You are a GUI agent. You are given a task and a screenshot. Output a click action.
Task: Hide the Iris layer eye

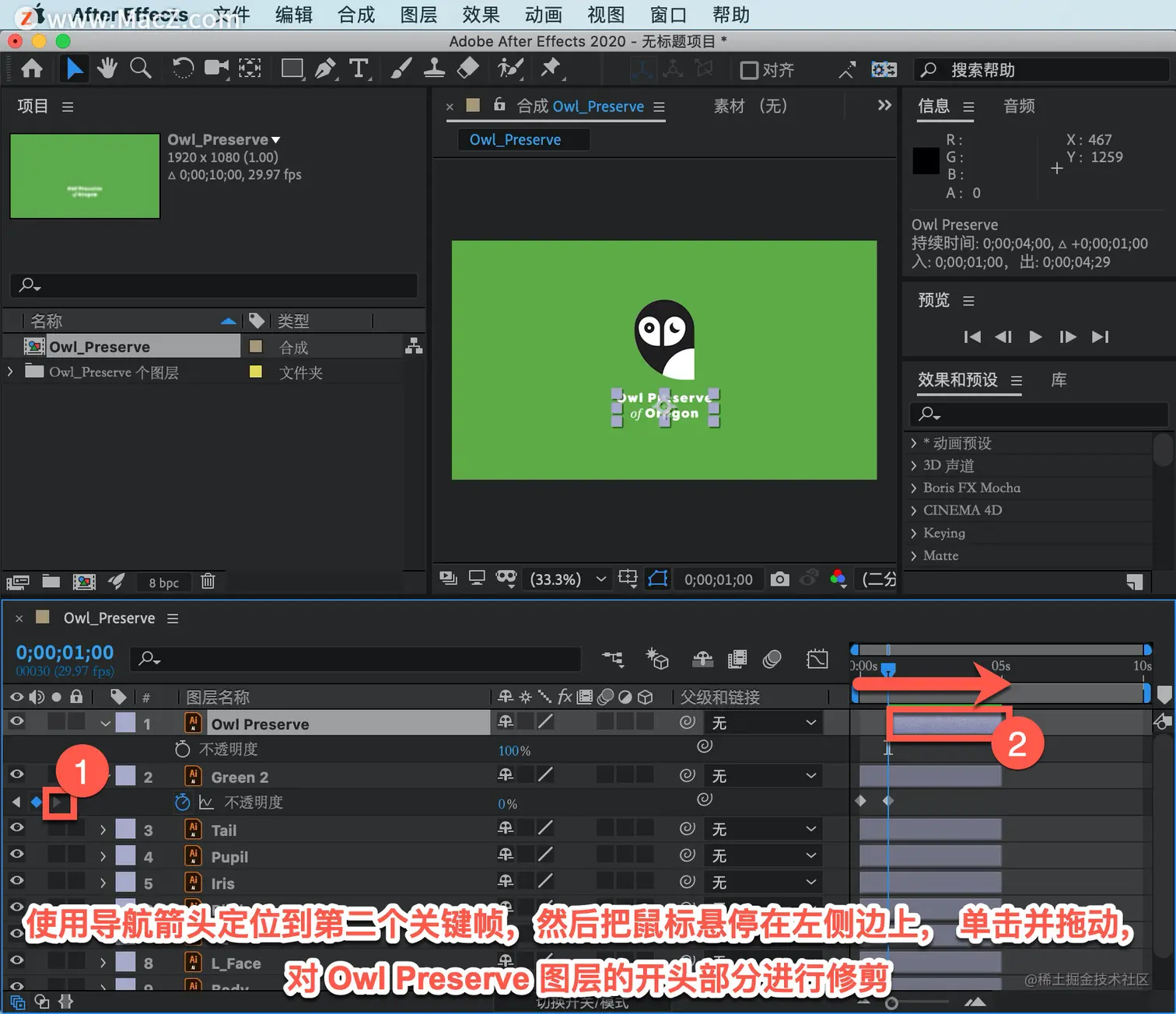click(x=16, y=881)
